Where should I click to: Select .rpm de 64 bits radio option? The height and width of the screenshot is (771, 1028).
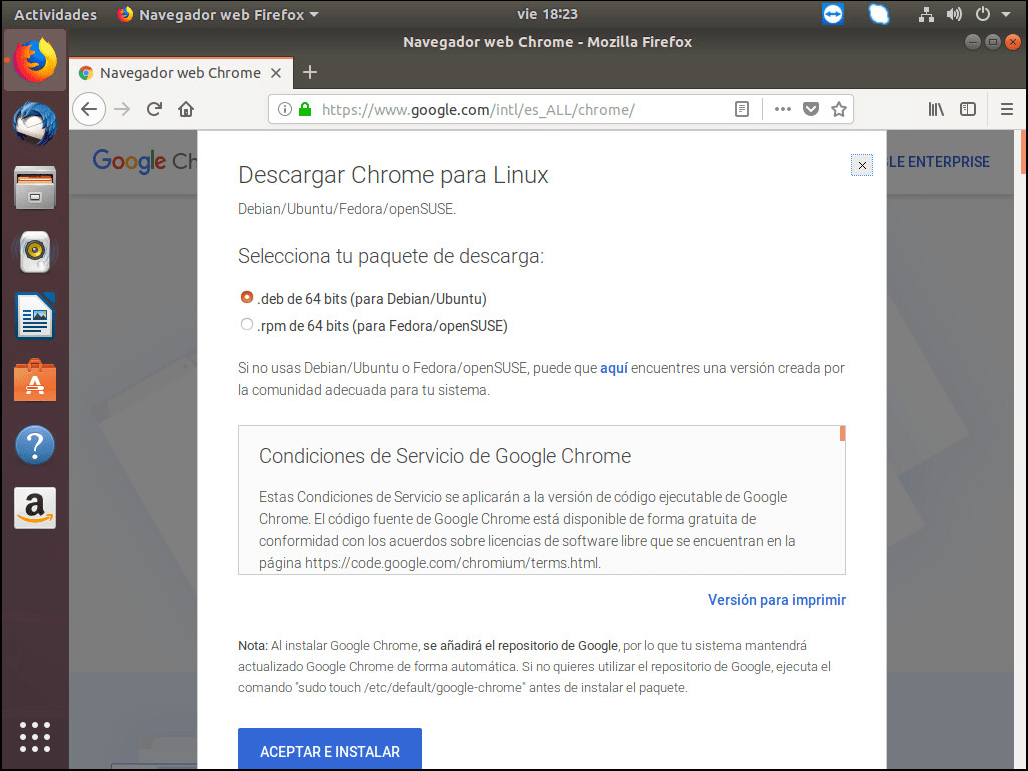tap(247, 325)
